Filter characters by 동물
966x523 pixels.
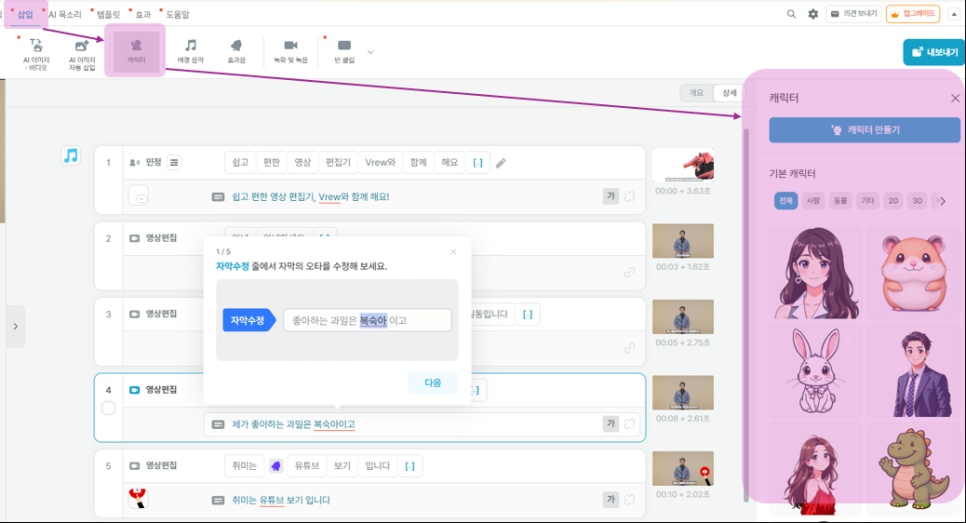coord(840,200)
